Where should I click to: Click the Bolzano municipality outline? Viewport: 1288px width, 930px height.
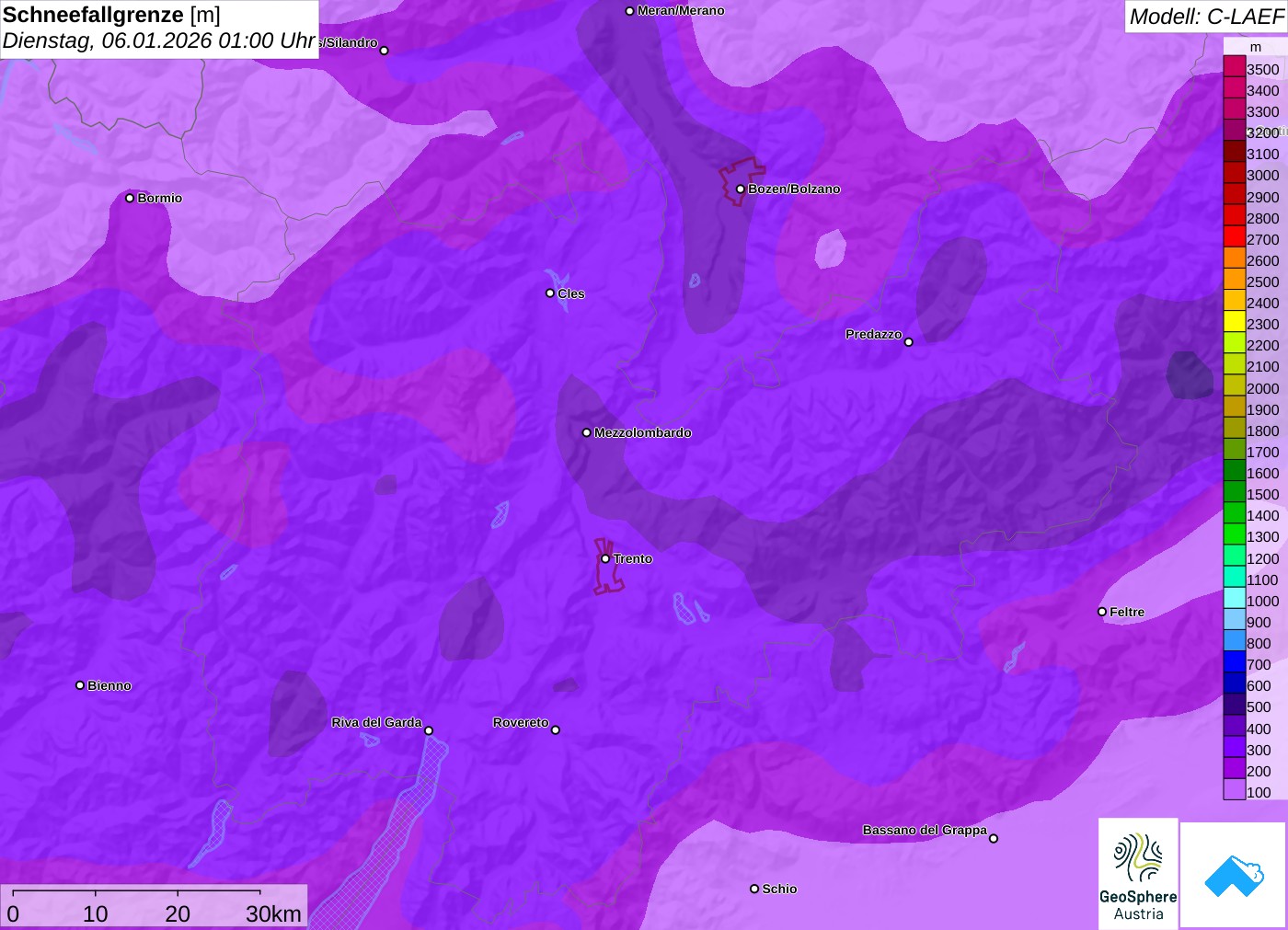(742, 180)
